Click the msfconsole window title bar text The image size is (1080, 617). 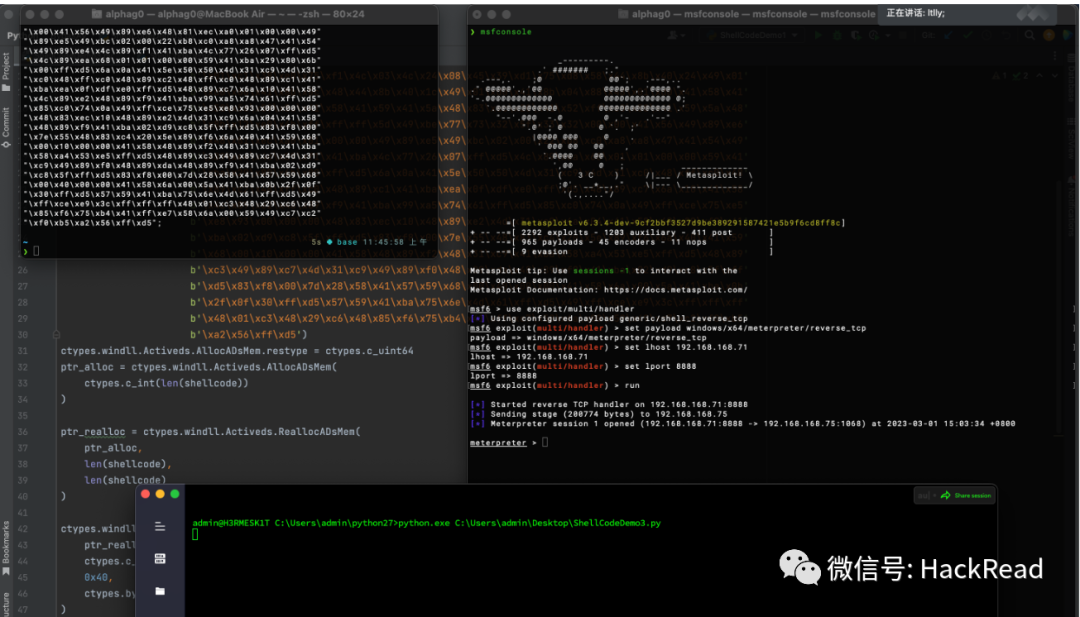754,14
